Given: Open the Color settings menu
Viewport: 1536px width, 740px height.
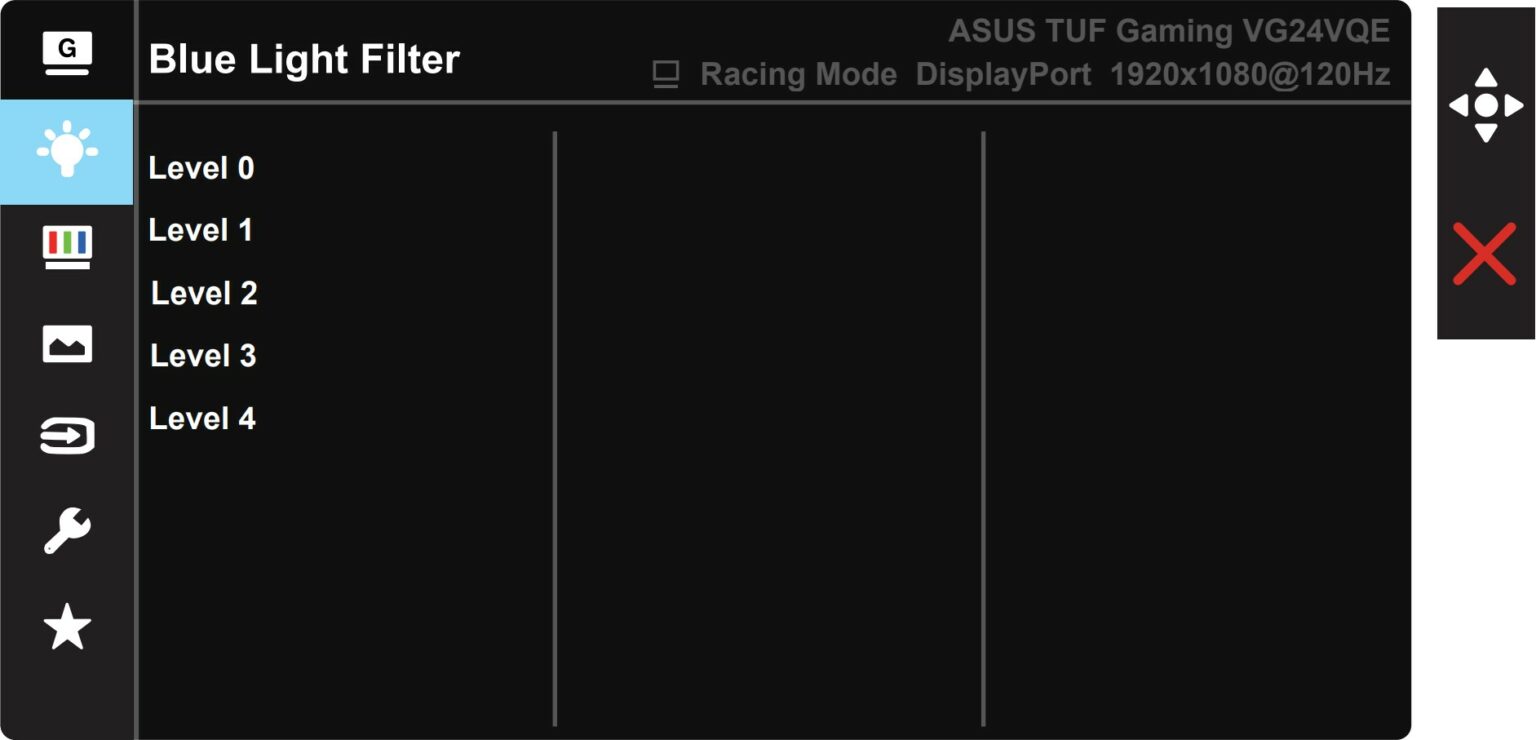Looking at the screenshot, I should click(66, 246).
